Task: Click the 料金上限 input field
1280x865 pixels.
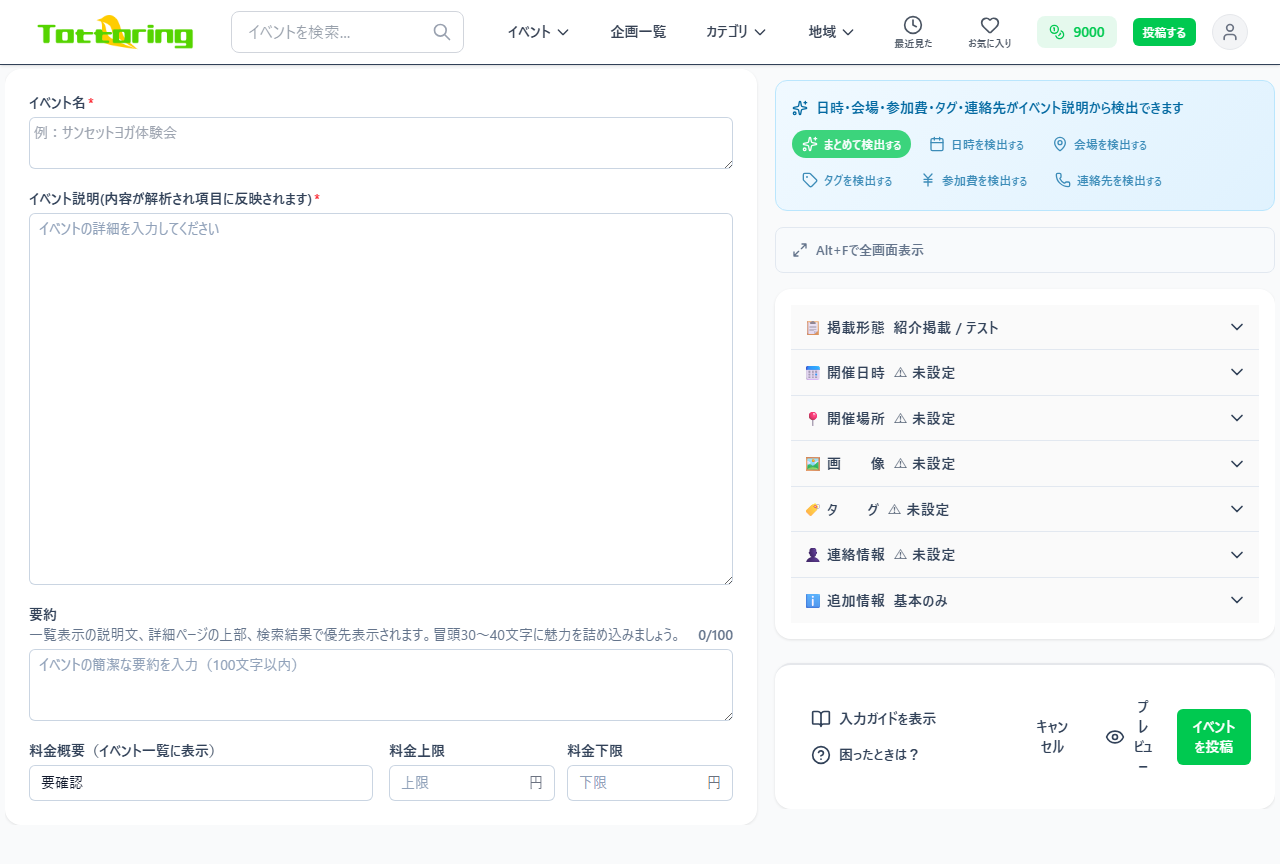Action: (x=472, y=783)
